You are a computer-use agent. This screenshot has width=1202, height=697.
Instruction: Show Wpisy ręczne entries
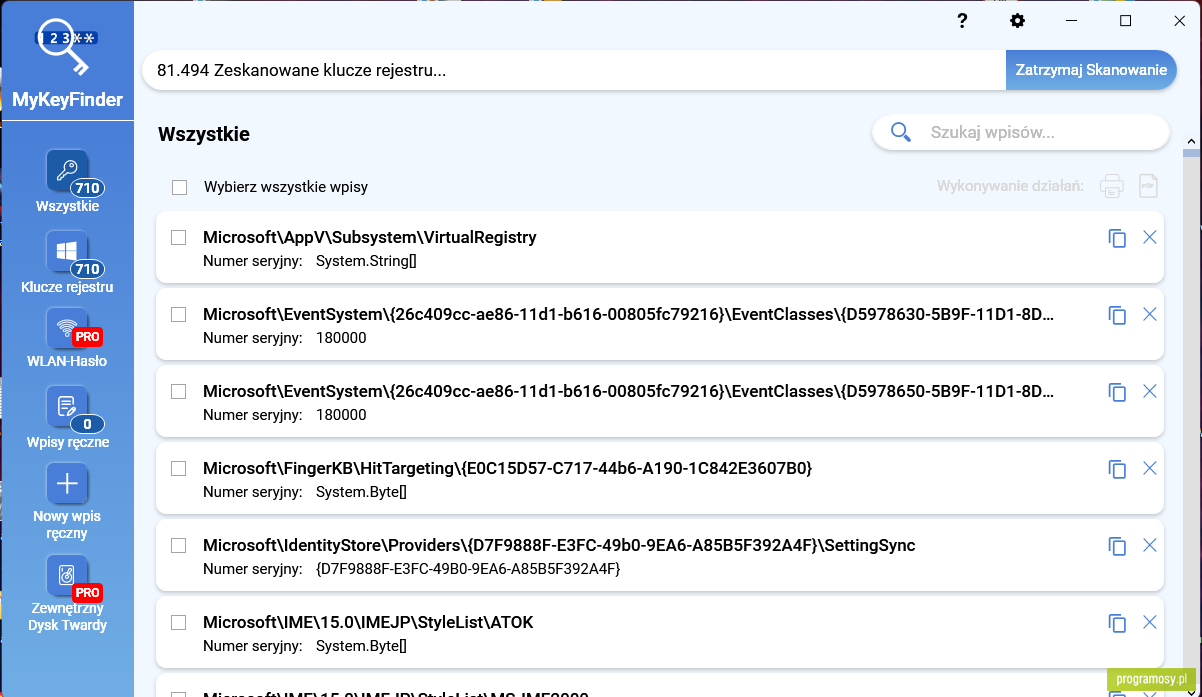coord(67,417)
